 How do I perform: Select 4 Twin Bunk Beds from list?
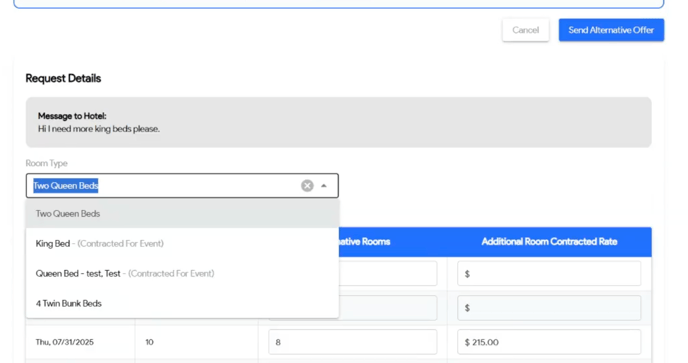point(183,303)
